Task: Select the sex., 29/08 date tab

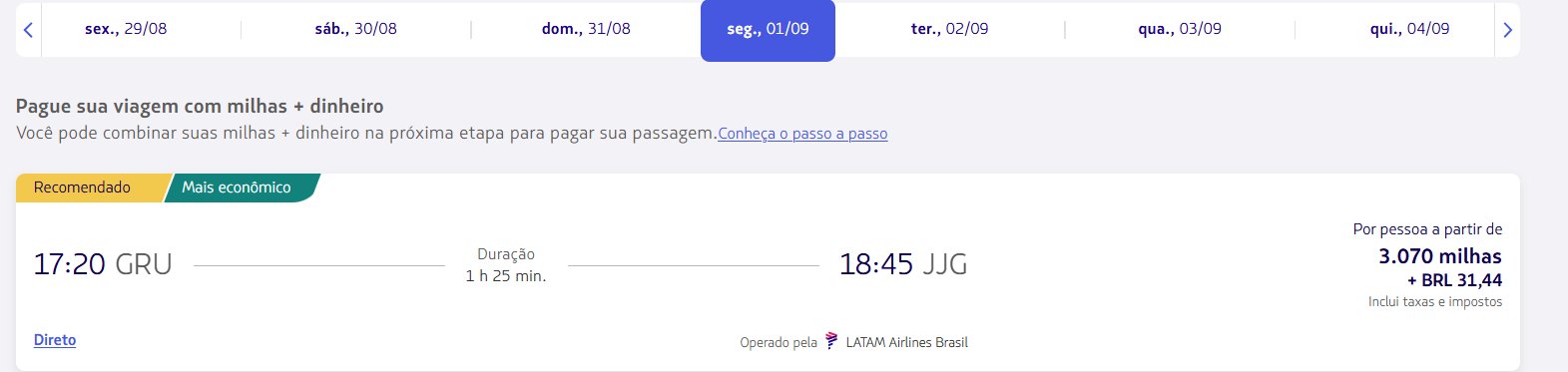Action: tap(126, 29)
